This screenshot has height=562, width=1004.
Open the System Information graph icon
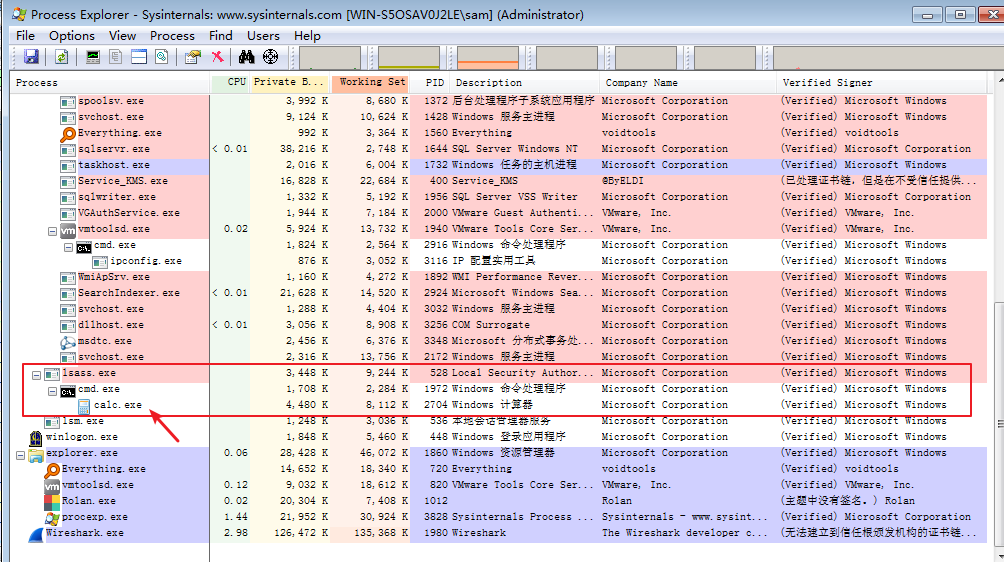pos(93,57)
